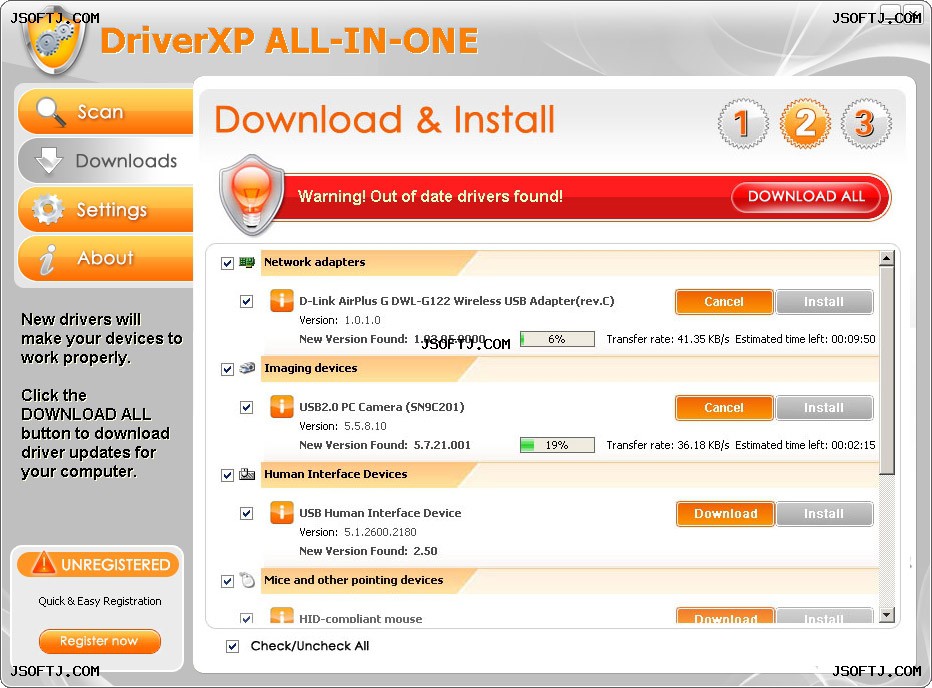Click Install for the USB2.0 PC Camera

tap(824, 407)
